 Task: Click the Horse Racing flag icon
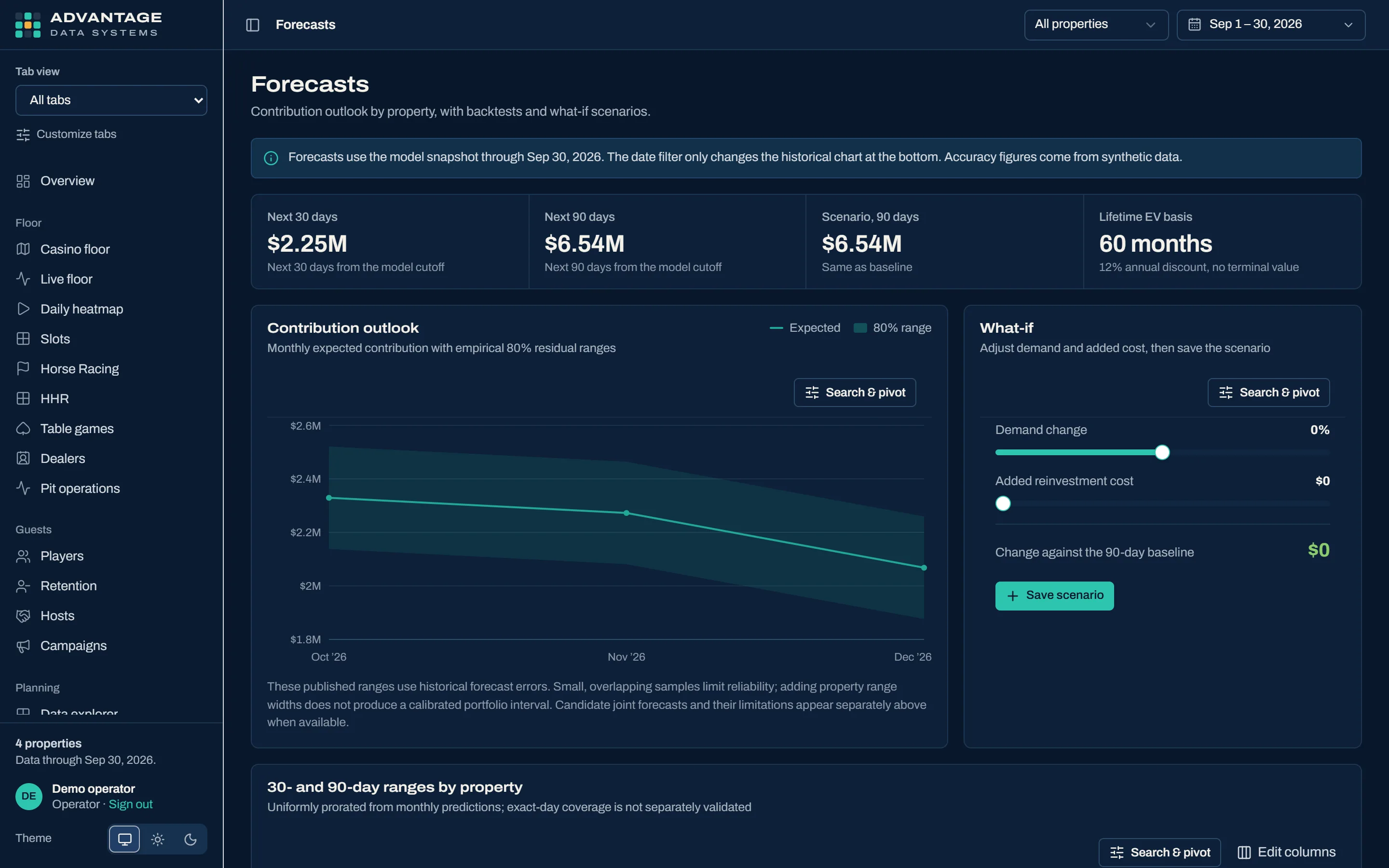(x=23, y=368)
